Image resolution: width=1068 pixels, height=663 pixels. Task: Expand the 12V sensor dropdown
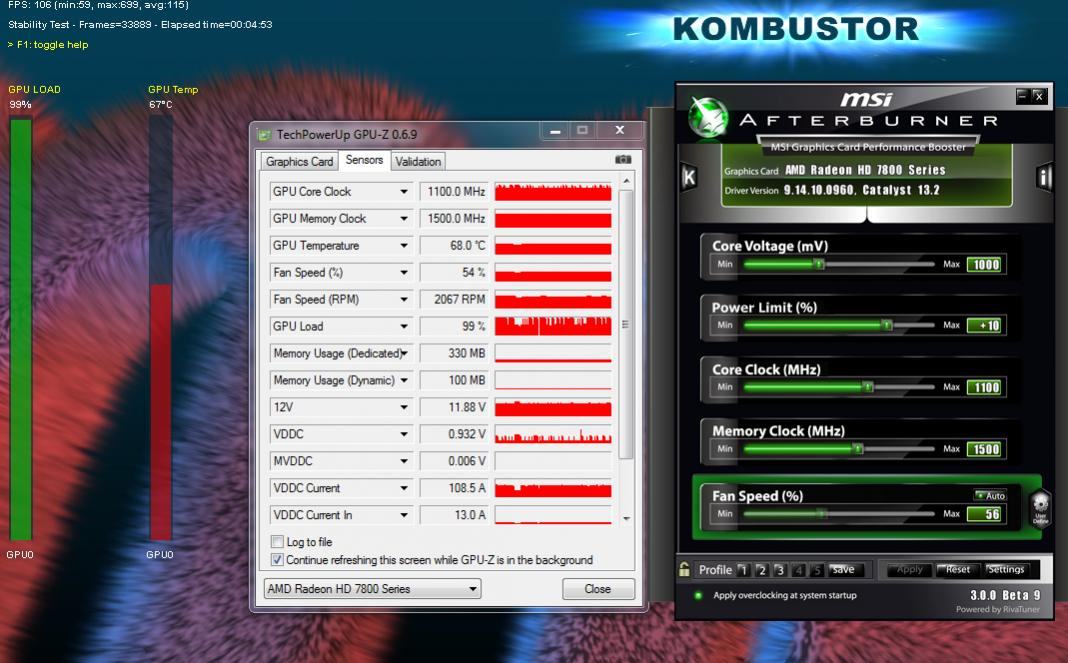coord(404,407)
